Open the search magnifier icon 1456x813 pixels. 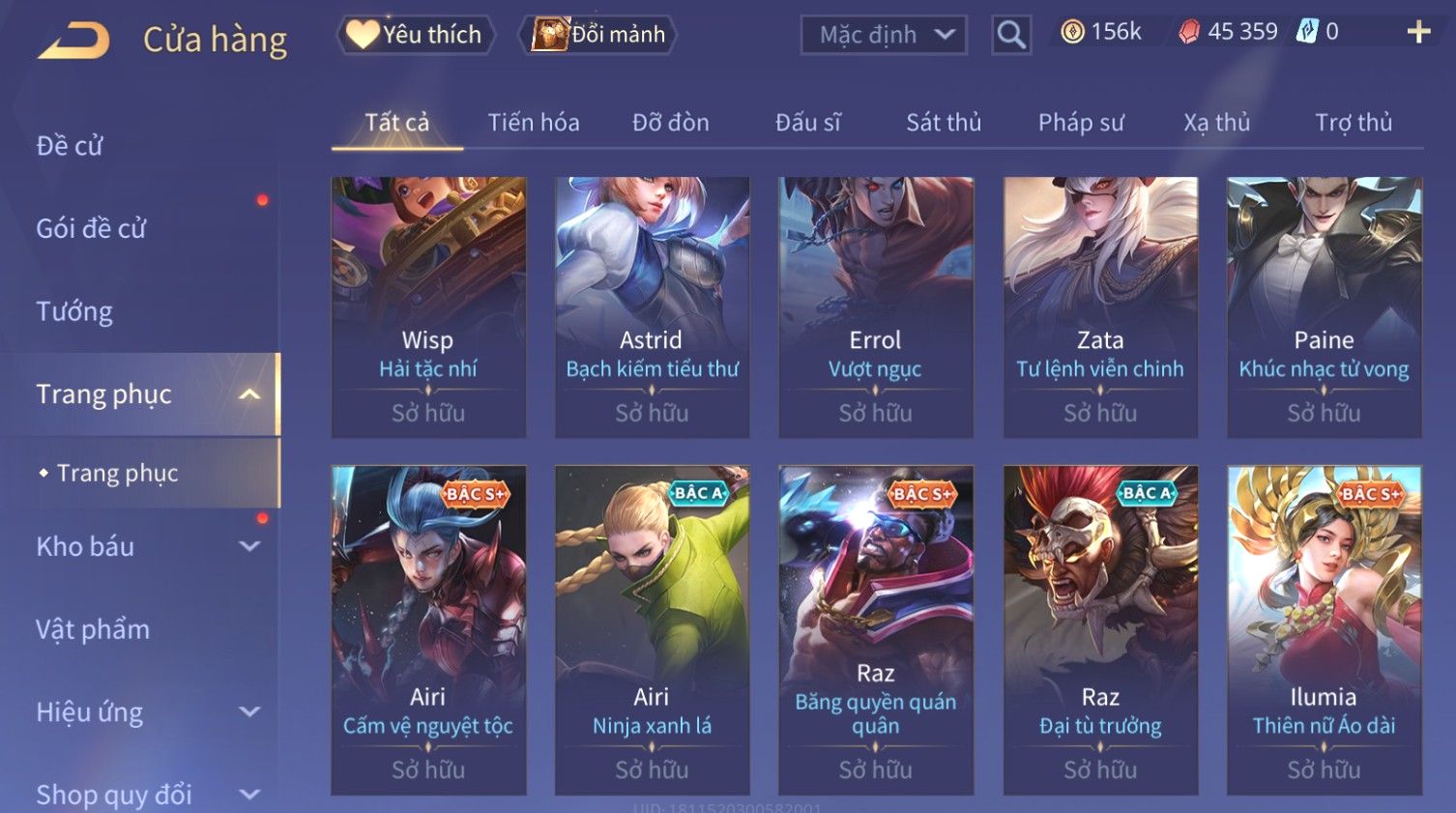pos(1011,35)
